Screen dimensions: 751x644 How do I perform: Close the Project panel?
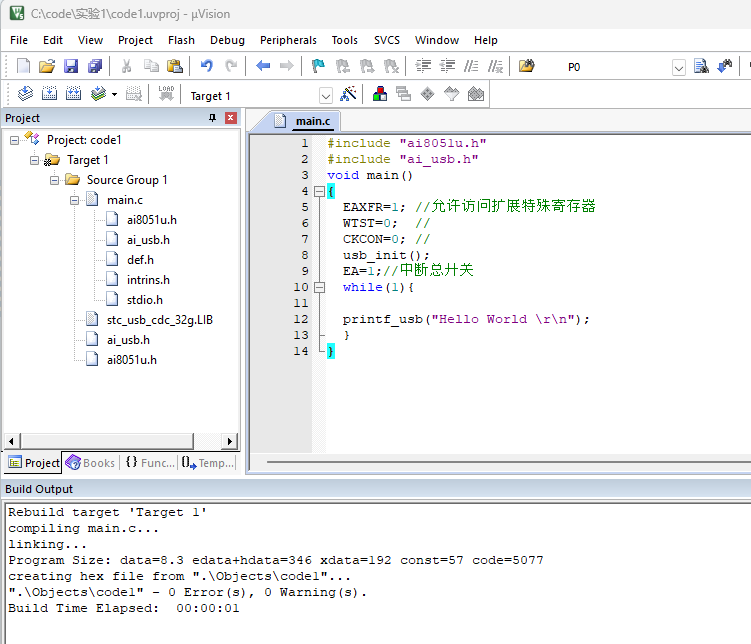[231, 118]
